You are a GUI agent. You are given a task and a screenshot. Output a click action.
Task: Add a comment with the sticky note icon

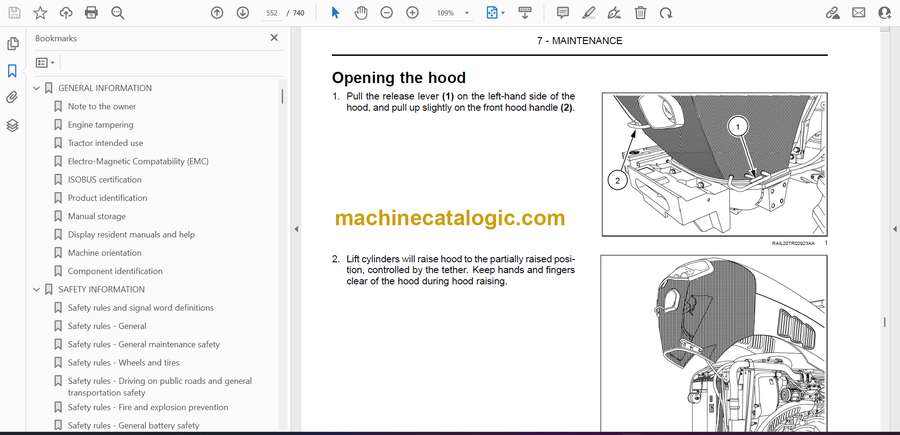pyautogui.click(x=563, y=13)
